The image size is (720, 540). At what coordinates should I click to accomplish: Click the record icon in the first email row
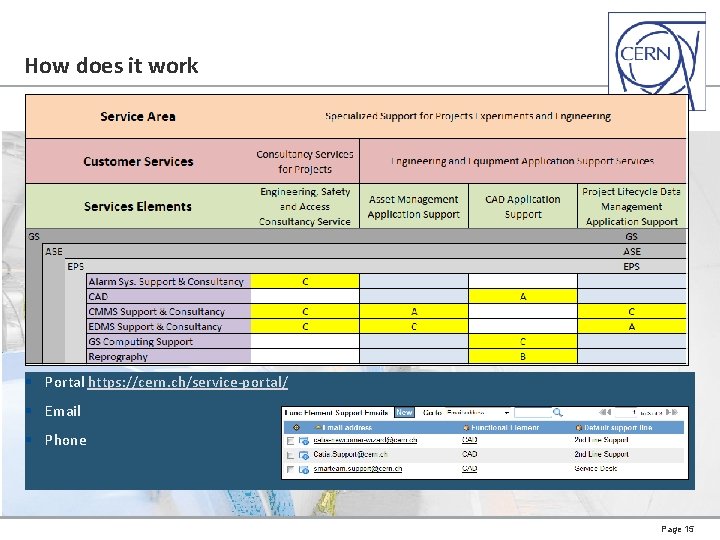pos(304,441)
